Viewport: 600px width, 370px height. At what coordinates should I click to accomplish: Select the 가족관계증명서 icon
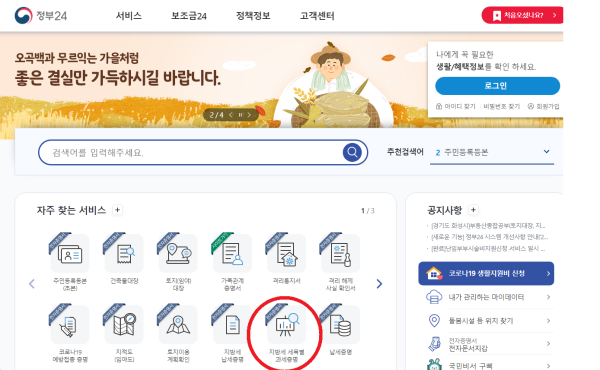point(232,253)
